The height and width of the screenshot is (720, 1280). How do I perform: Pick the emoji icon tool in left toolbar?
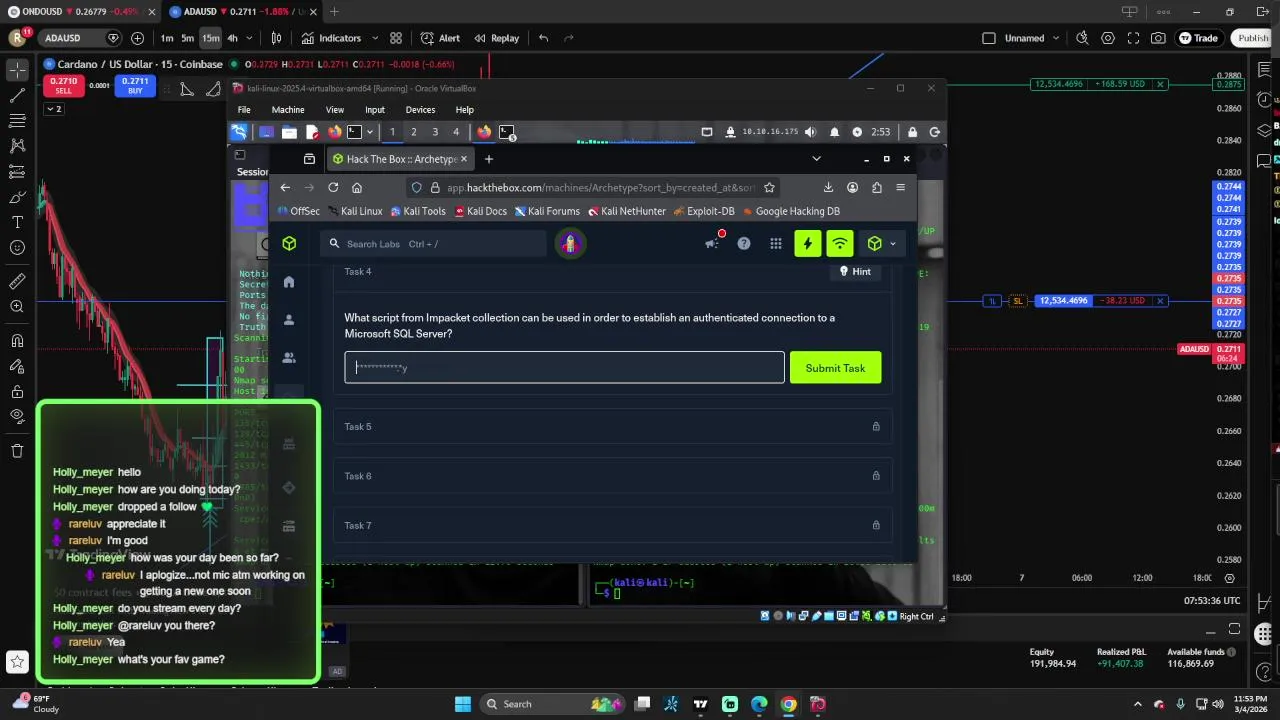pyautogui.click(x=17, y=248)
